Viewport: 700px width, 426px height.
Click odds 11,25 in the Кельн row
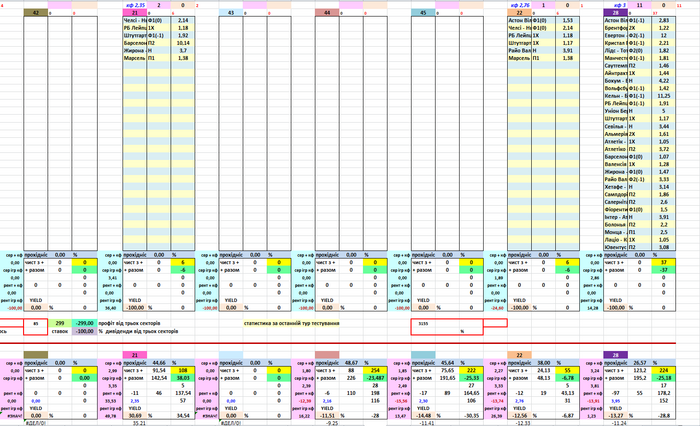tap(664, 96)
